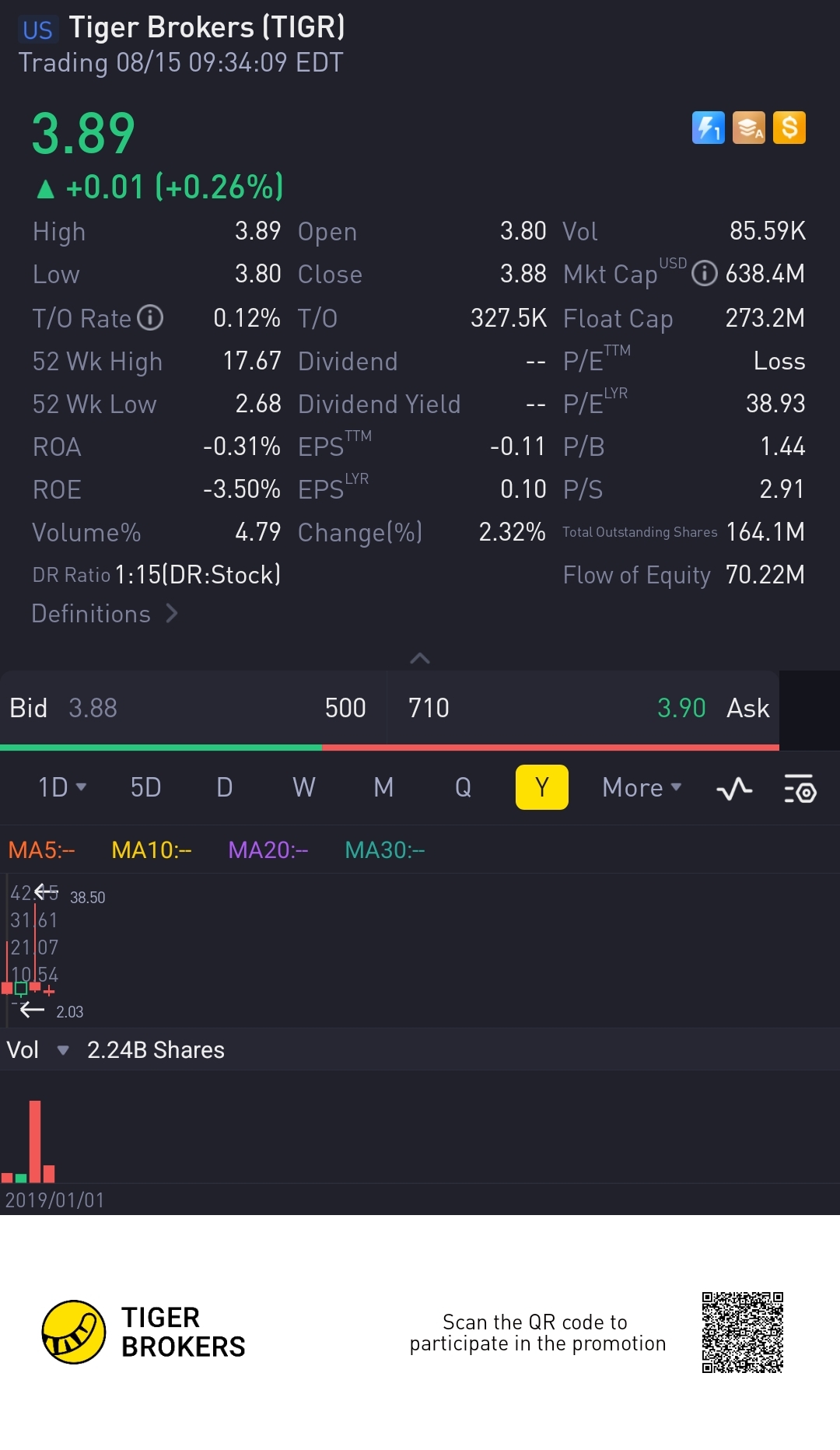Click the red ask portion of ratio bar
Viewport: 840px width, 1450px height.
pos(550,748)
